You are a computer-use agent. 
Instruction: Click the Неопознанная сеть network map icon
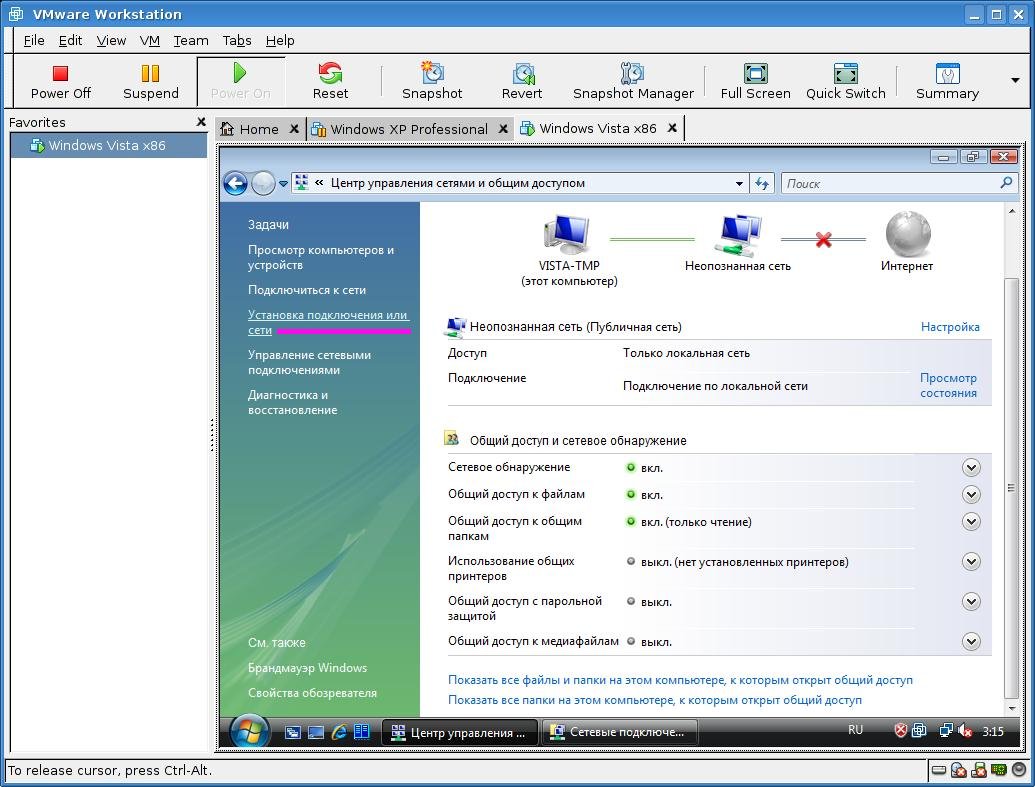tap(738, 235)
